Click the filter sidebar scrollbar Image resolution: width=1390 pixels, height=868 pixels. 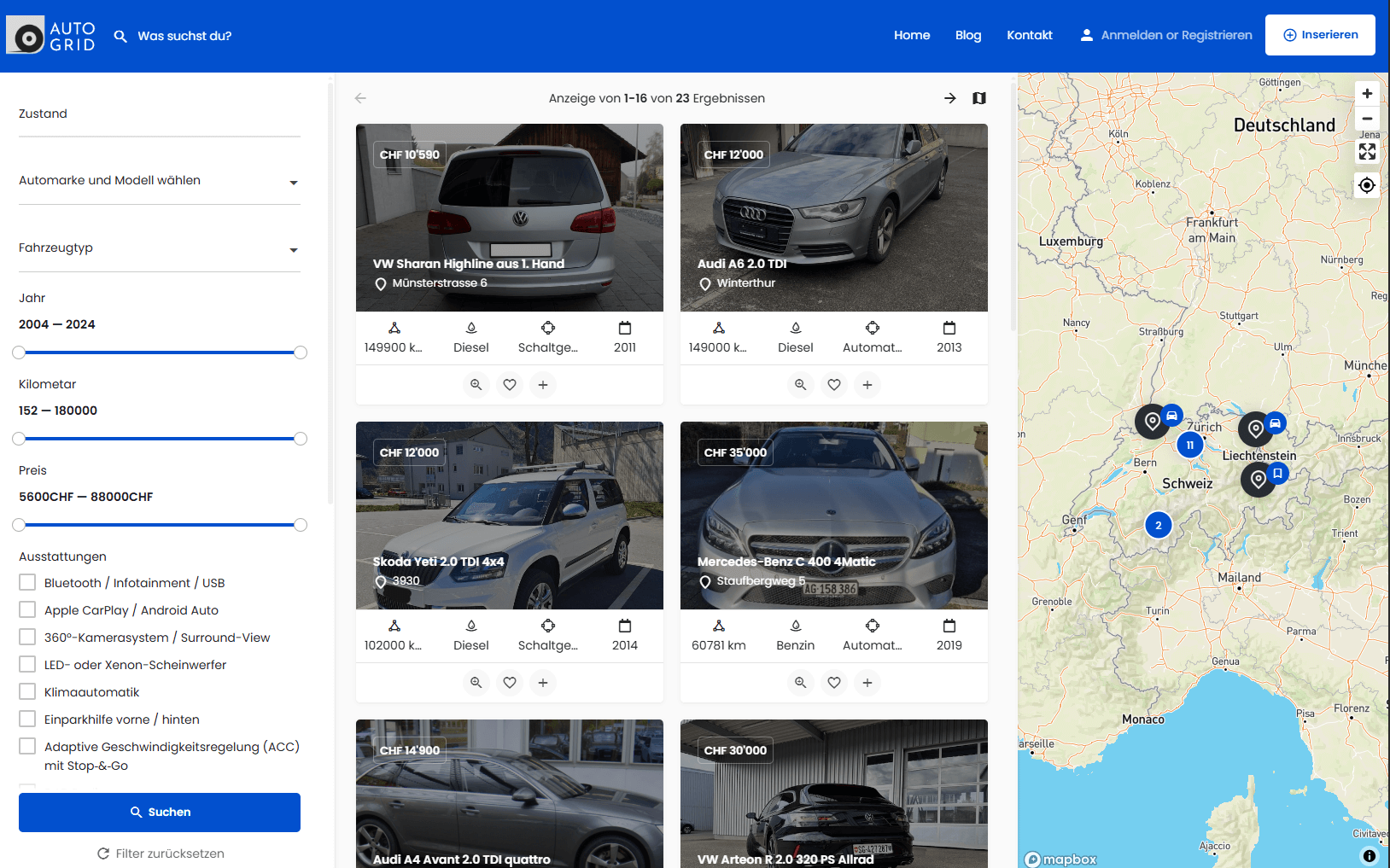tap(330, 292)
